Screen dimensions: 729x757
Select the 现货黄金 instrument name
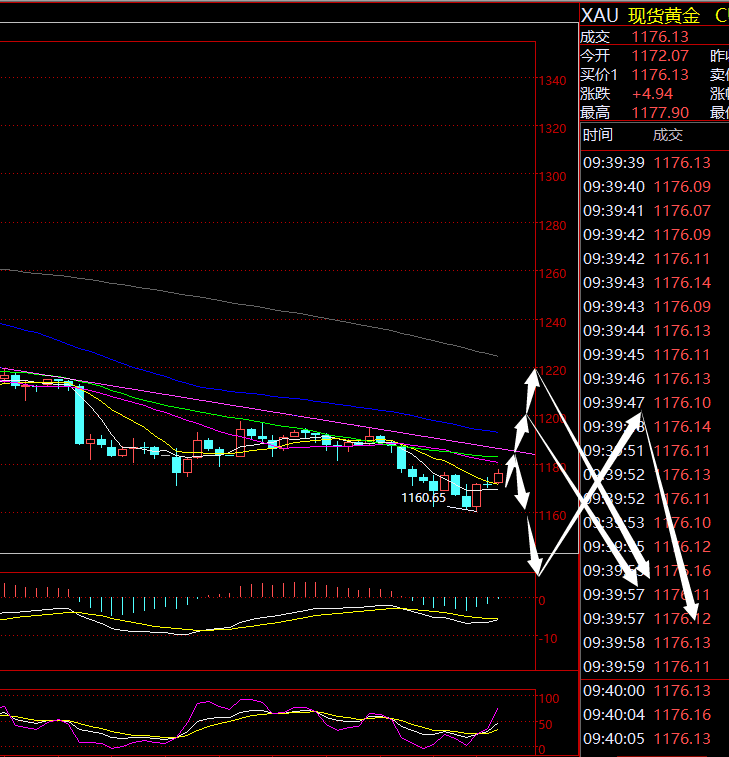coord(664,15)
